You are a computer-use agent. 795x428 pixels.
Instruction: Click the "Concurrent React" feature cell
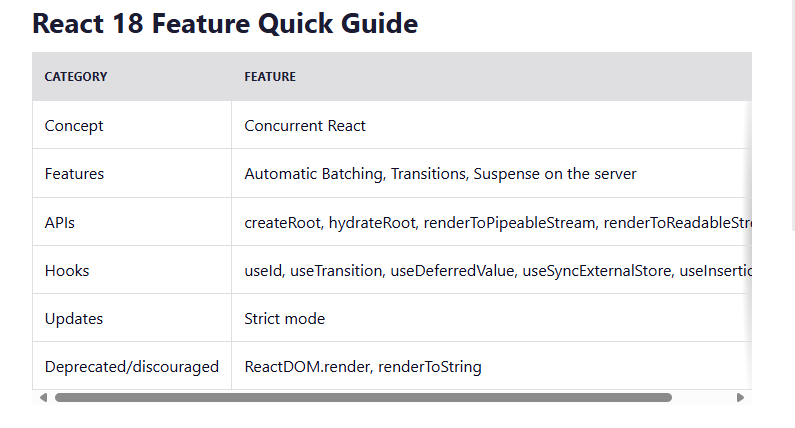pyautogui.click(x=305, y=126)
